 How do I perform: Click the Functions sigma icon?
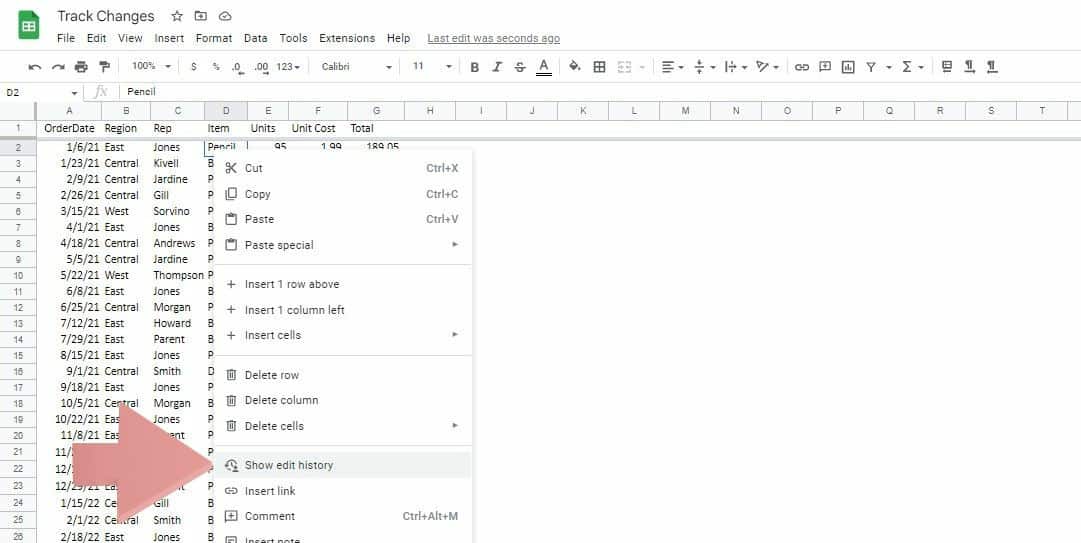pos(907,67)
